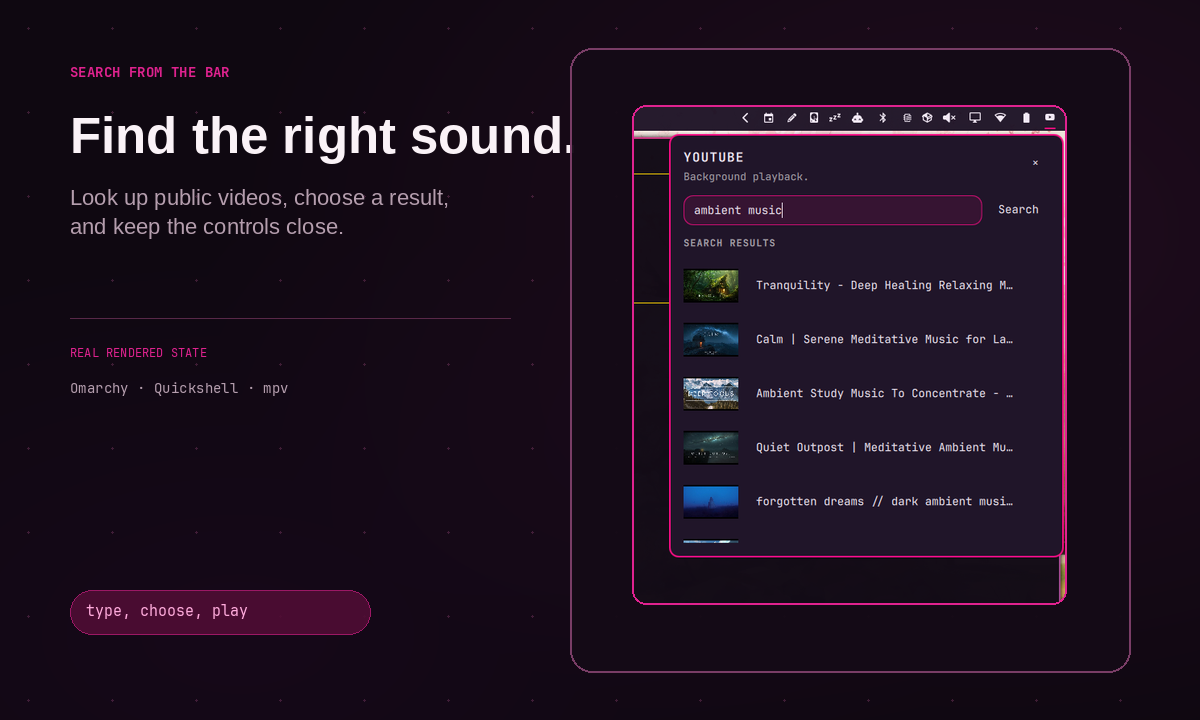Click the Ambient Study Music mountain thumbnail

711,394
